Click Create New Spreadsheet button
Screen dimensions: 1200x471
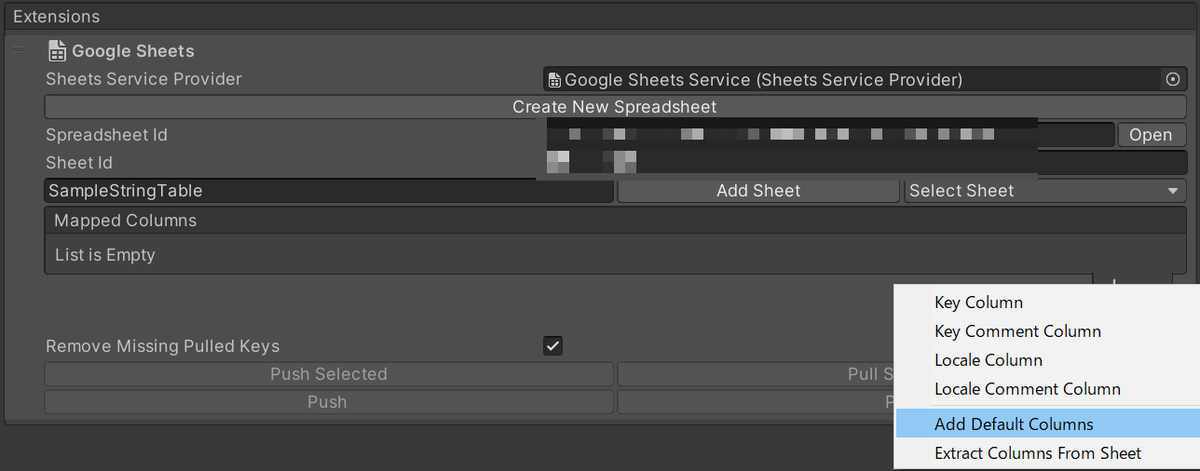pyautogui.click(x=615, y=107)
